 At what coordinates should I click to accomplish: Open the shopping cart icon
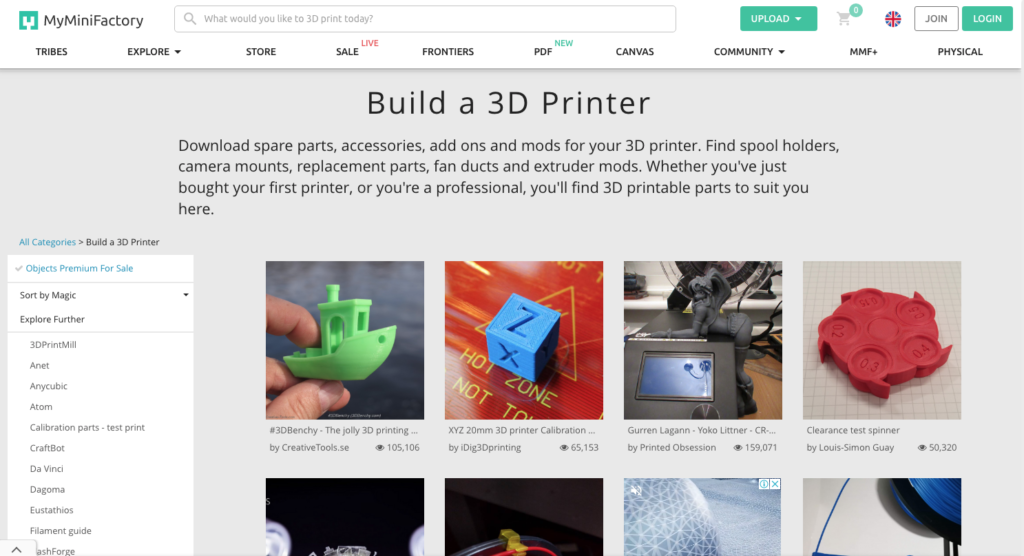pos(844,19)
